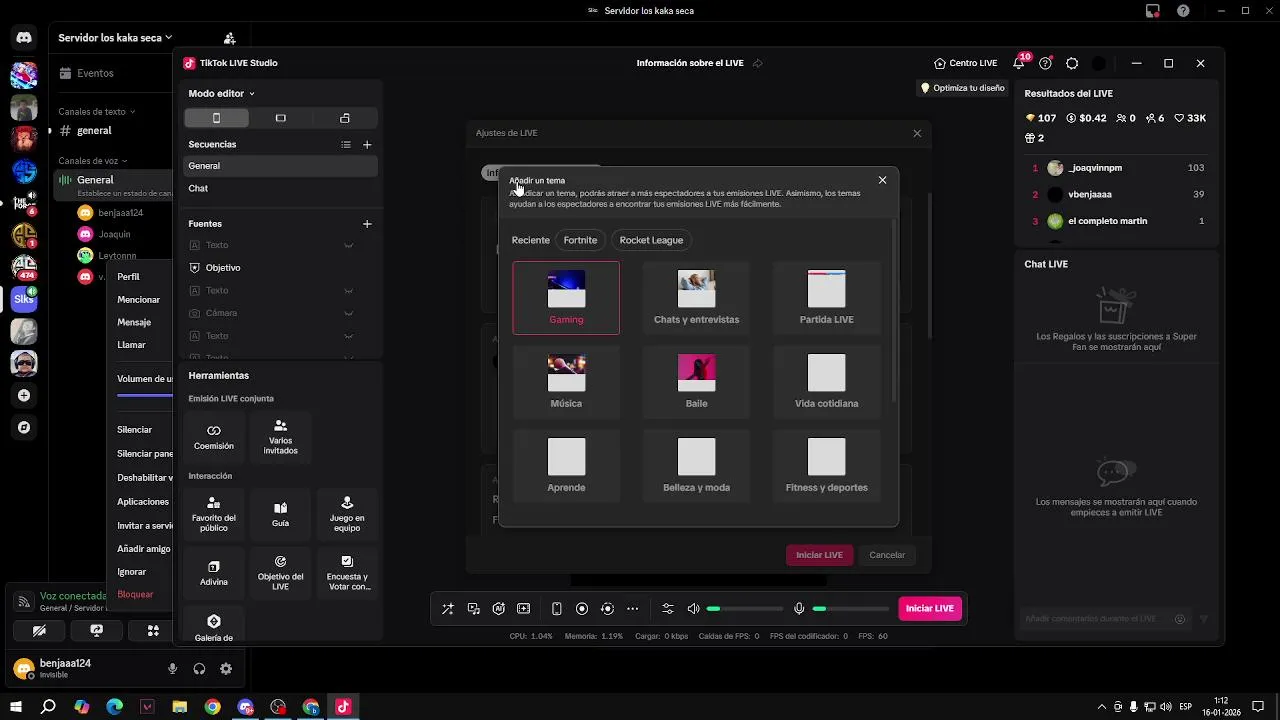Viewport: 1280px width, 720px height.
Task: Collapse the Canales de voz category
Action: (x=92, y=161)
